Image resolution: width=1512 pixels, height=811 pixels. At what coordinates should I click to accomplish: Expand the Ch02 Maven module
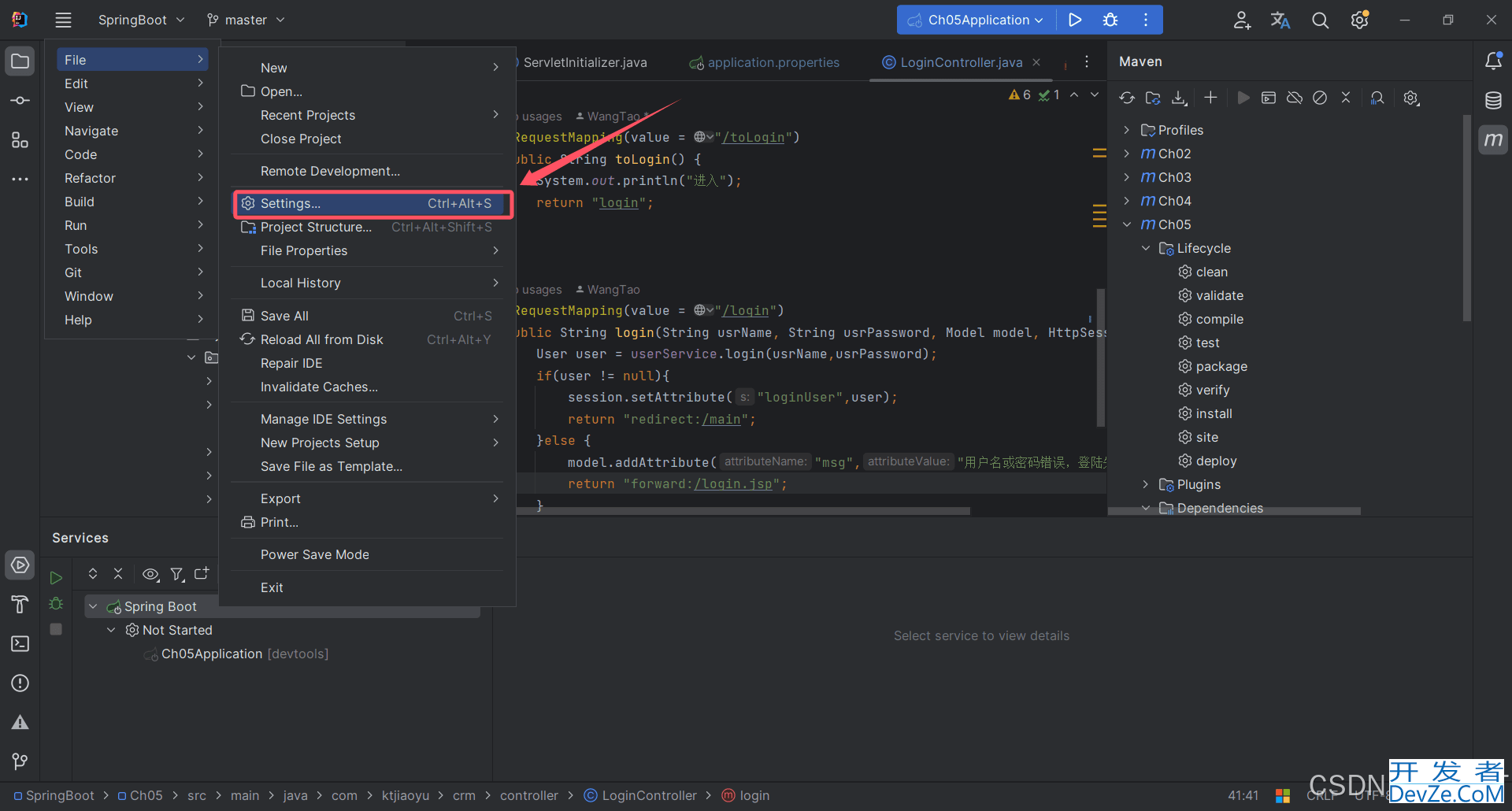coord(1127,154)
